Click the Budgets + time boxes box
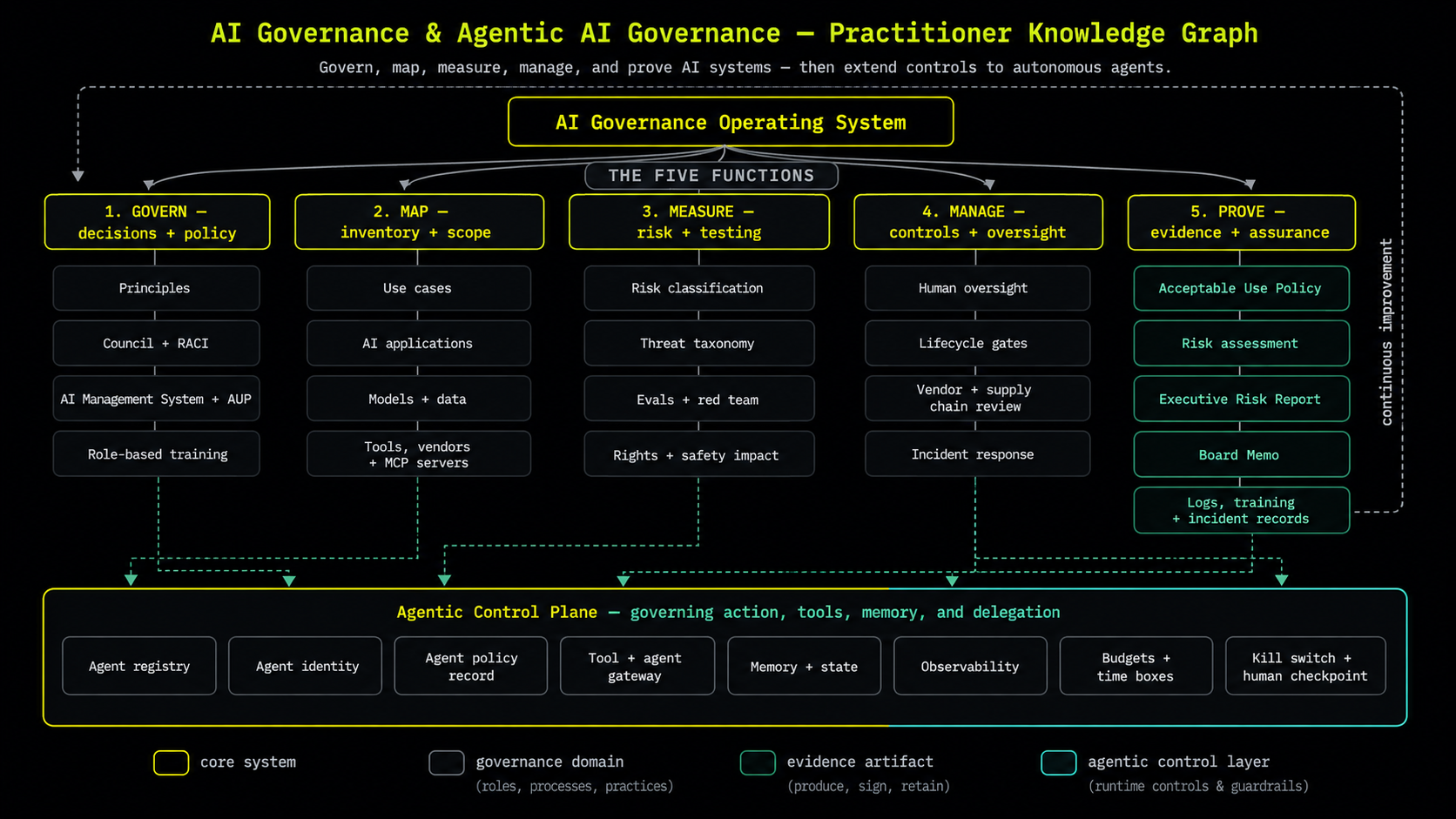This screenshot has height=819, width=1456. pyautogui.click(x=1136, y=666)
